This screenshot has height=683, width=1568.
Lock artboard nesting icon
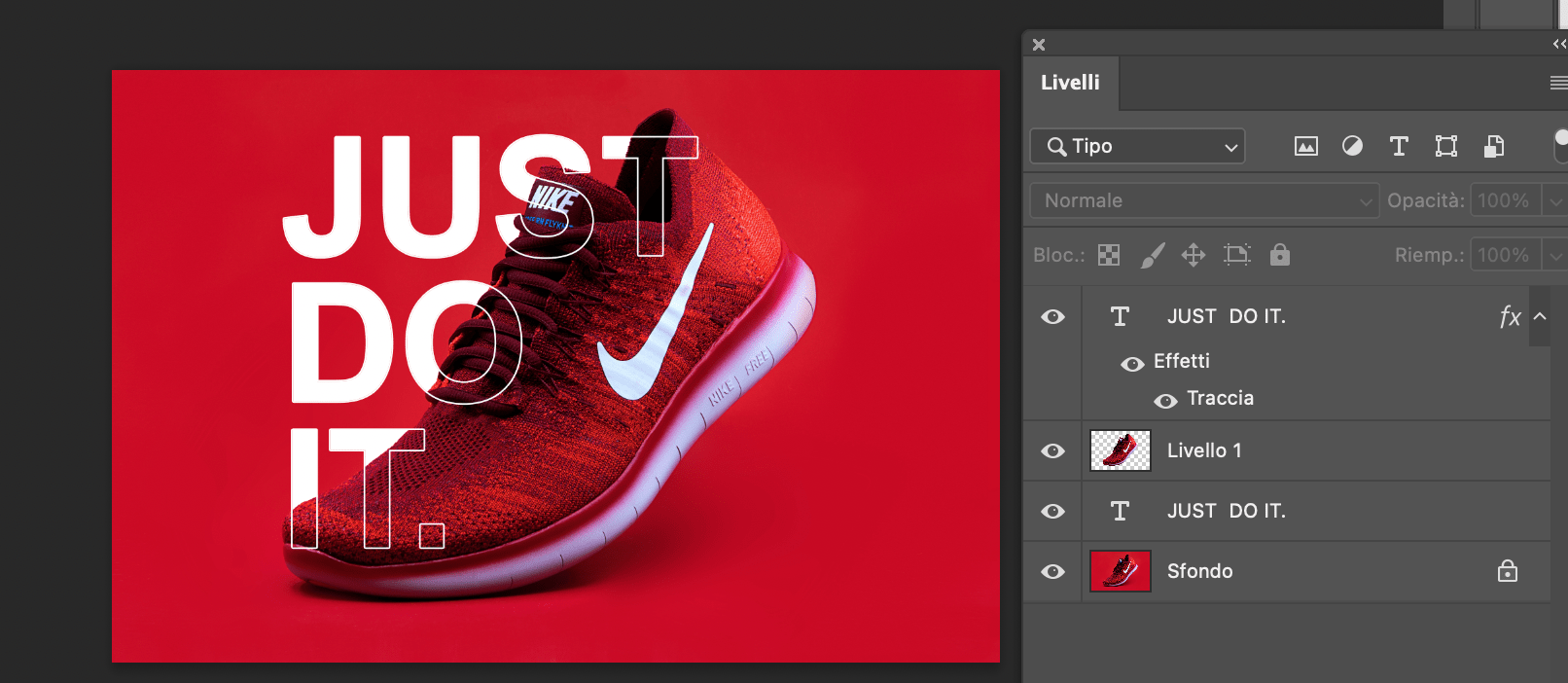(1237, 255)
